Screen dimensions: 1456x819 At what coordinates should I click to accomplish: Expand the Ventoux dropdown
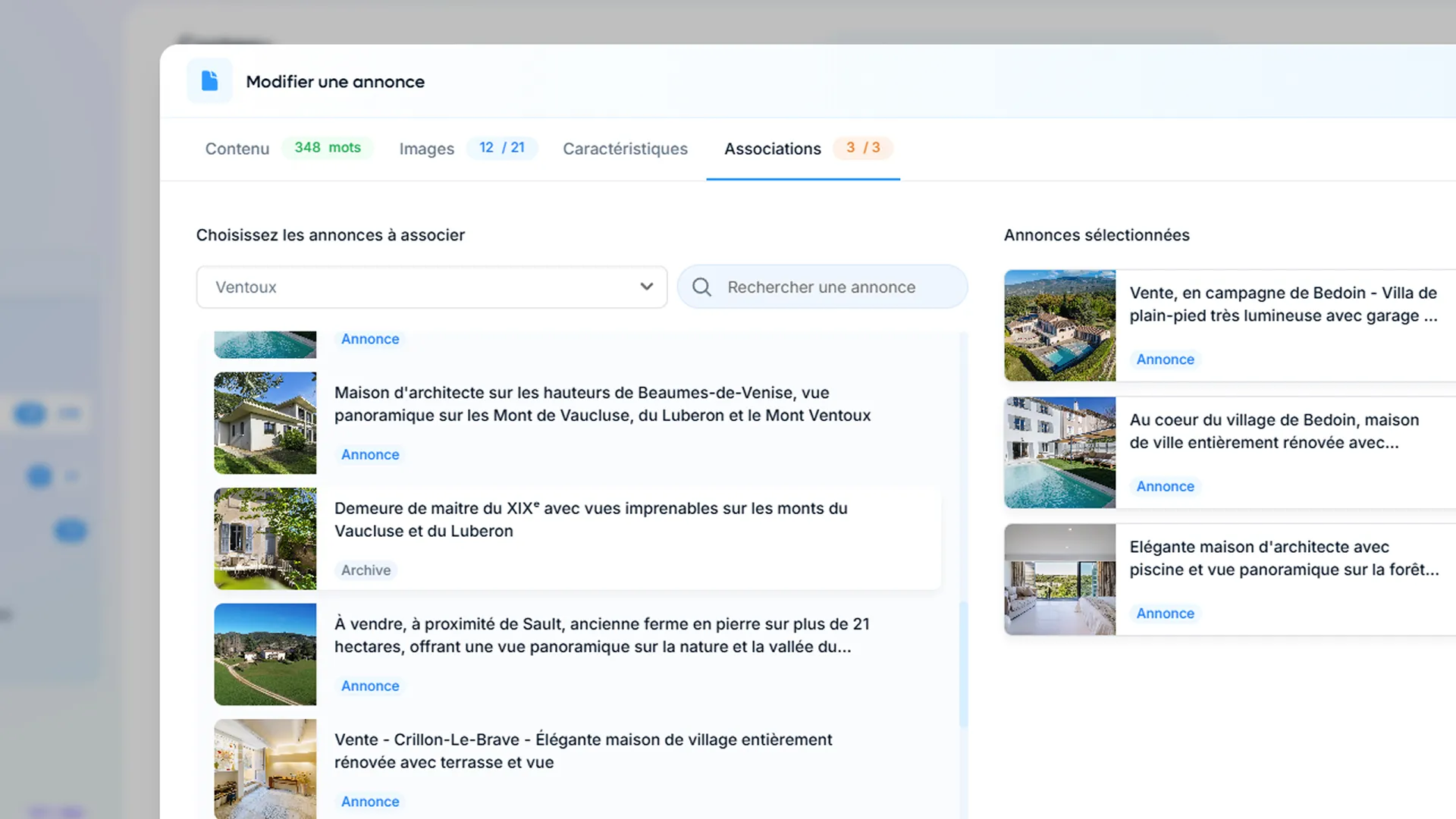pos(431,287)
